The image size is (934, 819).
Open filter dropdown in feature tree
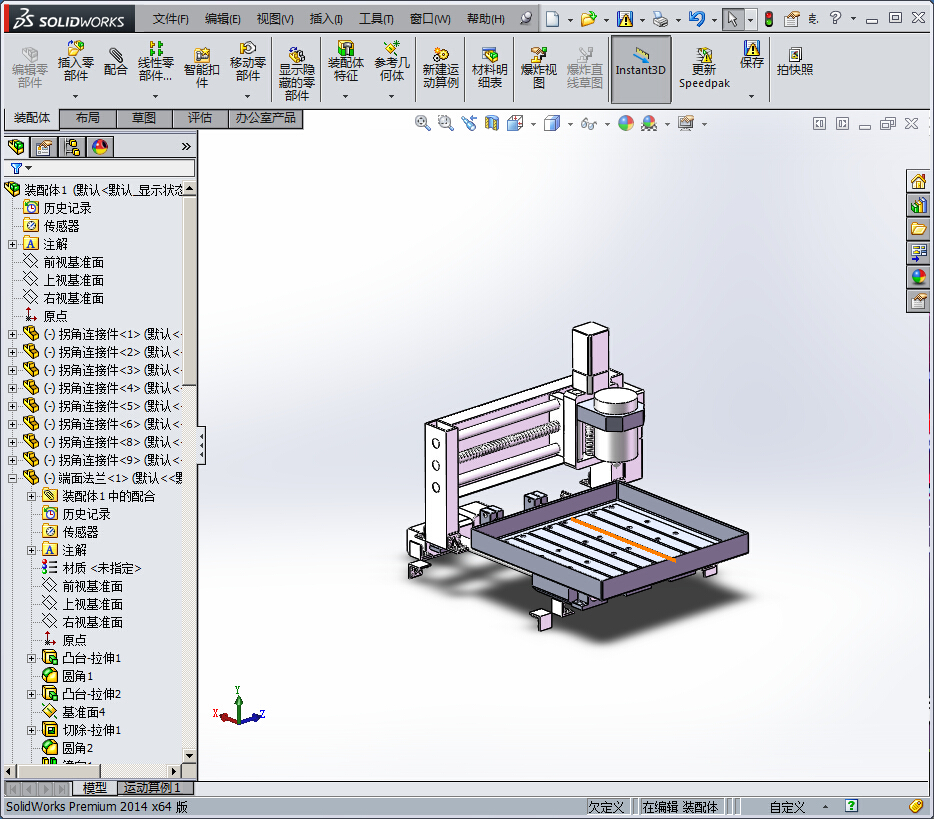click(28, 168)
